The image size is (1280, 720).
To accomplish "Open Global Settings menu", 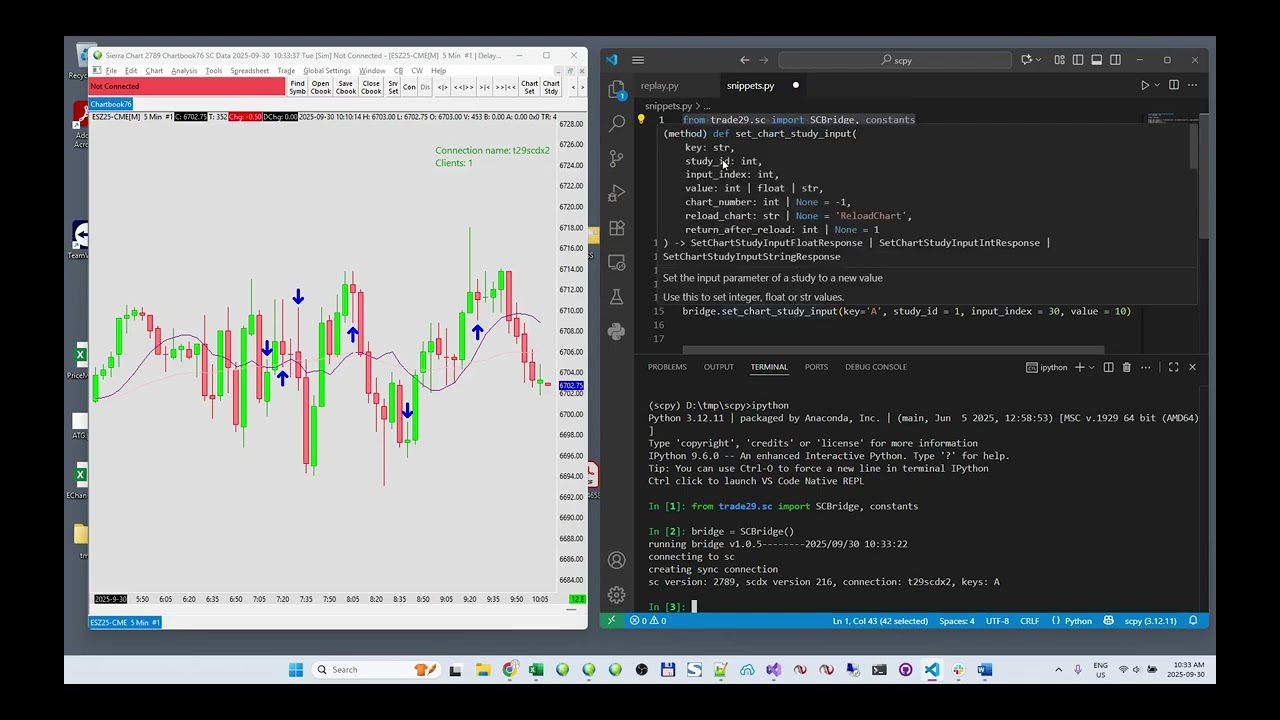I will (x=327, y=71).
